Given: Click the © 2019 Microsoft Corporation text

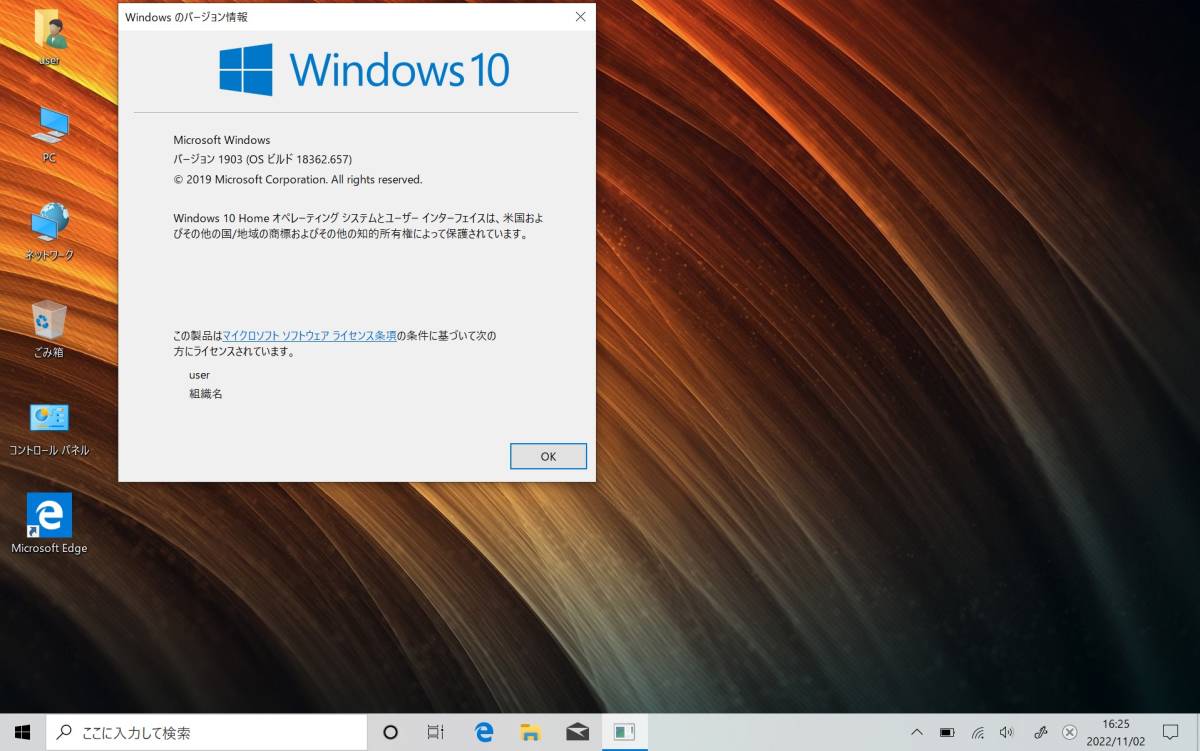Looking at the screenshot, I should (298, 179).
